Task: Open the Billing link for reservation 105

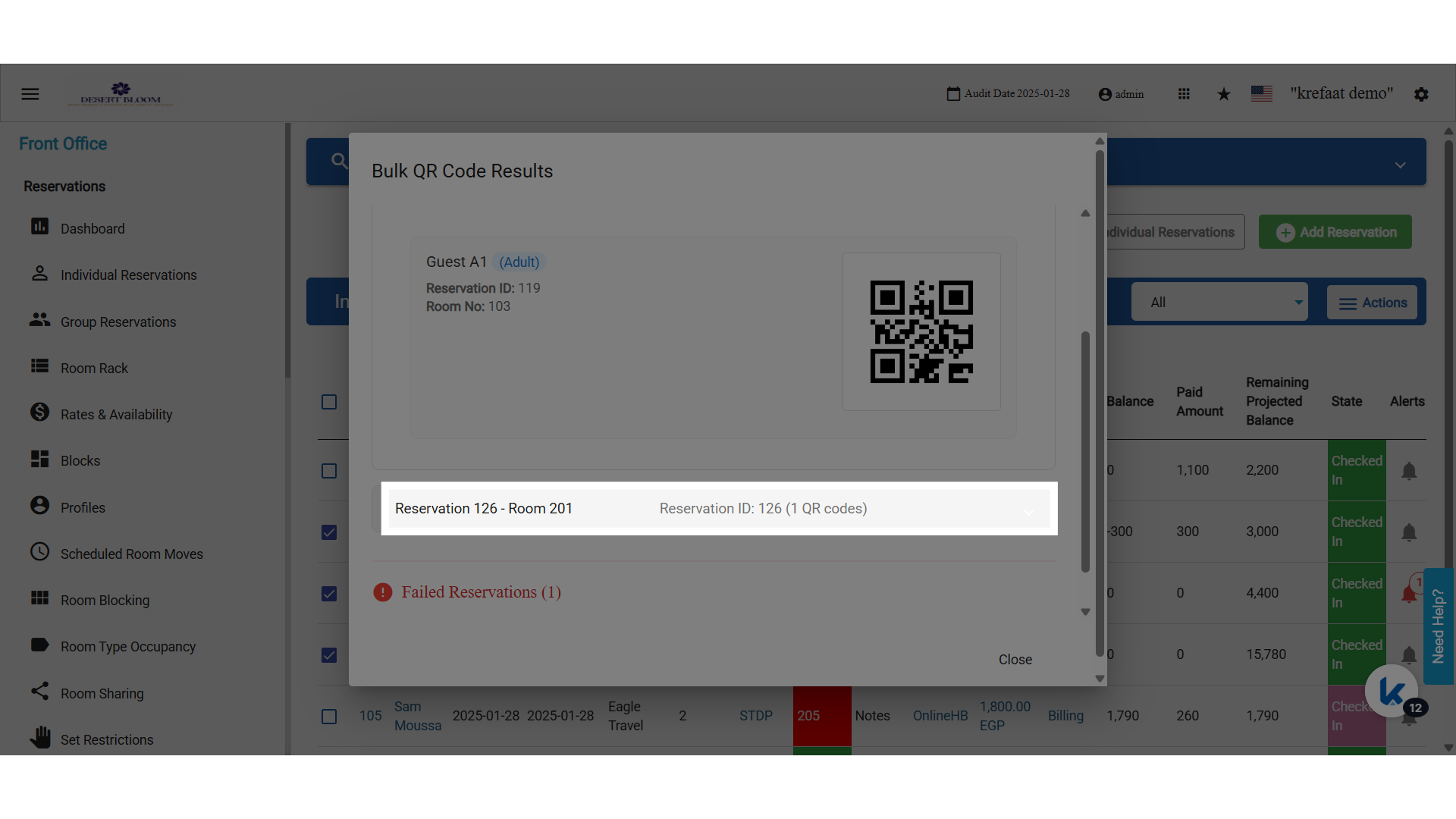Action: pos(1065,716)
